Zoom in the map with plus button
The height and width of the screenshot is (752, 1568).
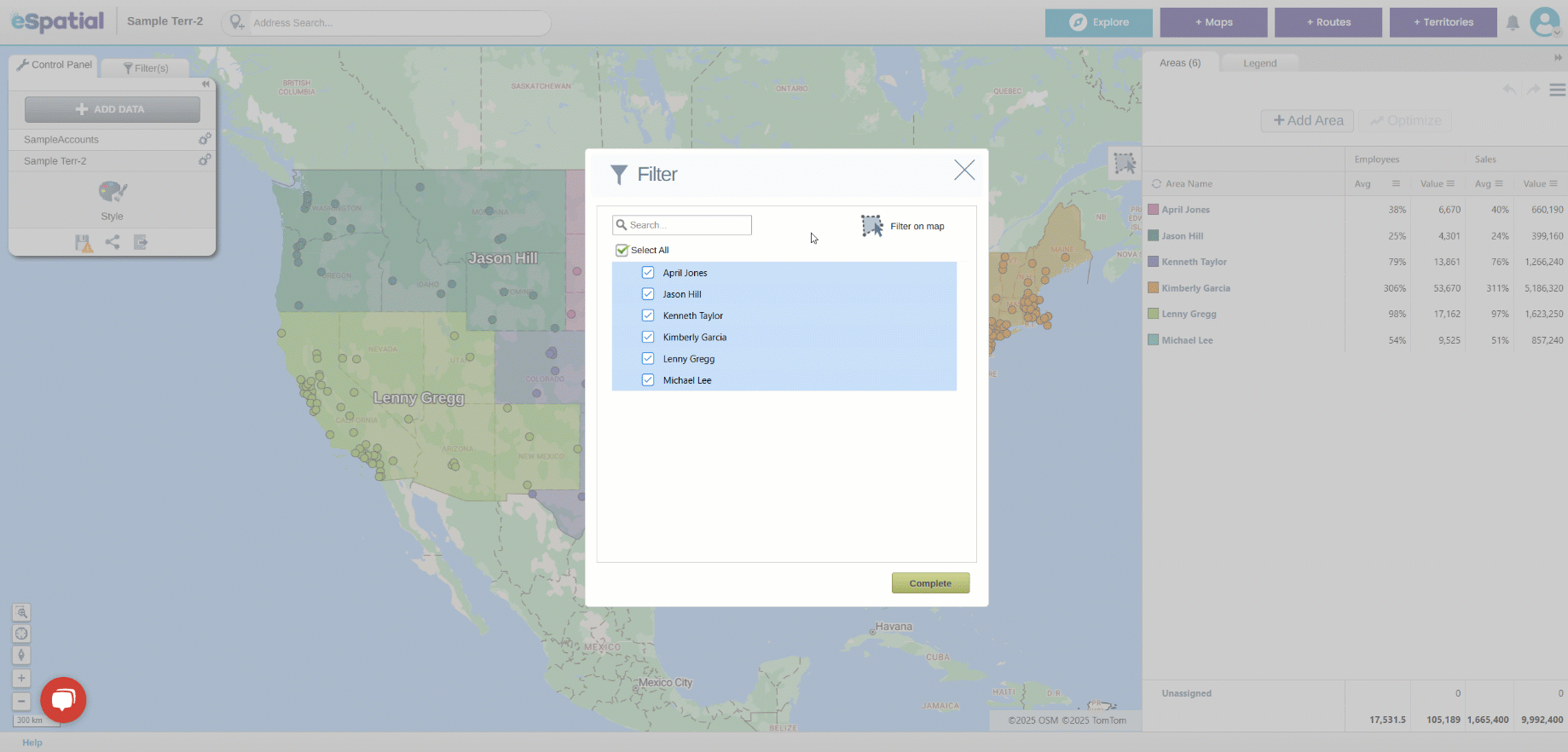coord(21,679)
